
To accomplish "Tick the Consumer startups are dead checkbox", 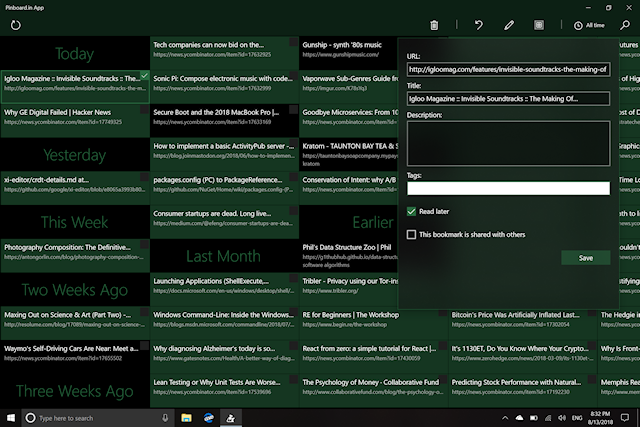I will [x=293, y=211].
